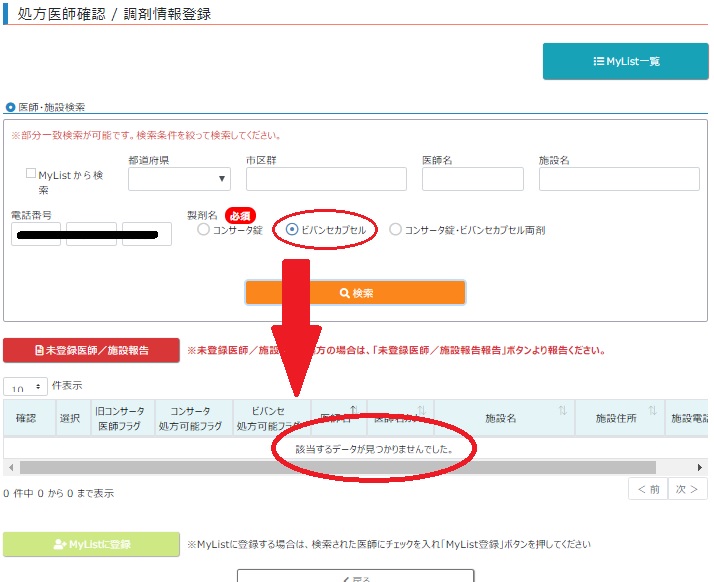
Task: Open the 件表示 rows-per-page dropdown
Action: [x=25, y=386]
